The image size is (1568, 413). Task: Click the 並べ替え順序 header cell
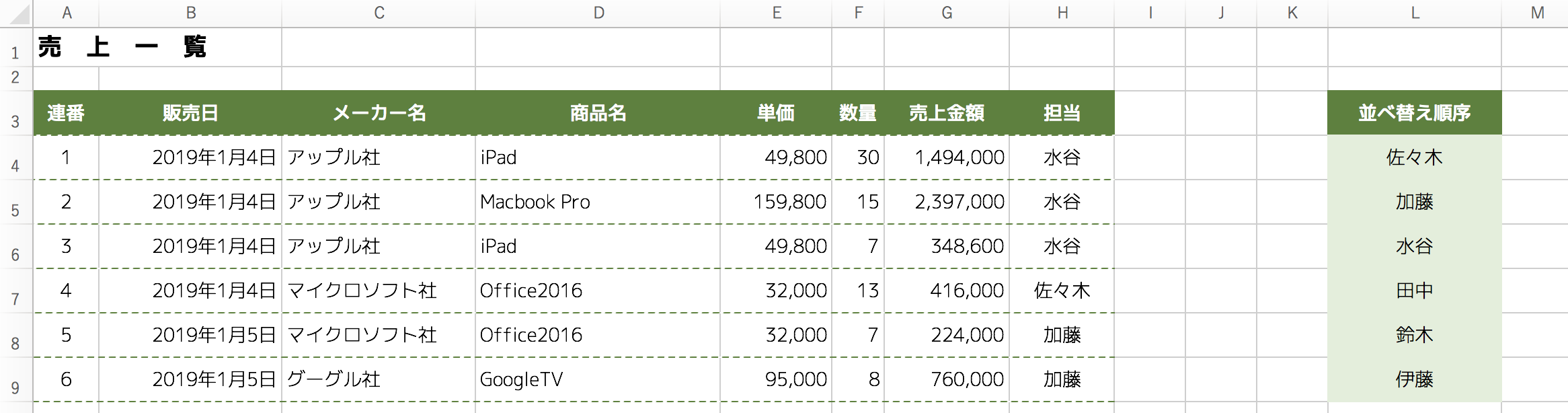pos(1415,113)
